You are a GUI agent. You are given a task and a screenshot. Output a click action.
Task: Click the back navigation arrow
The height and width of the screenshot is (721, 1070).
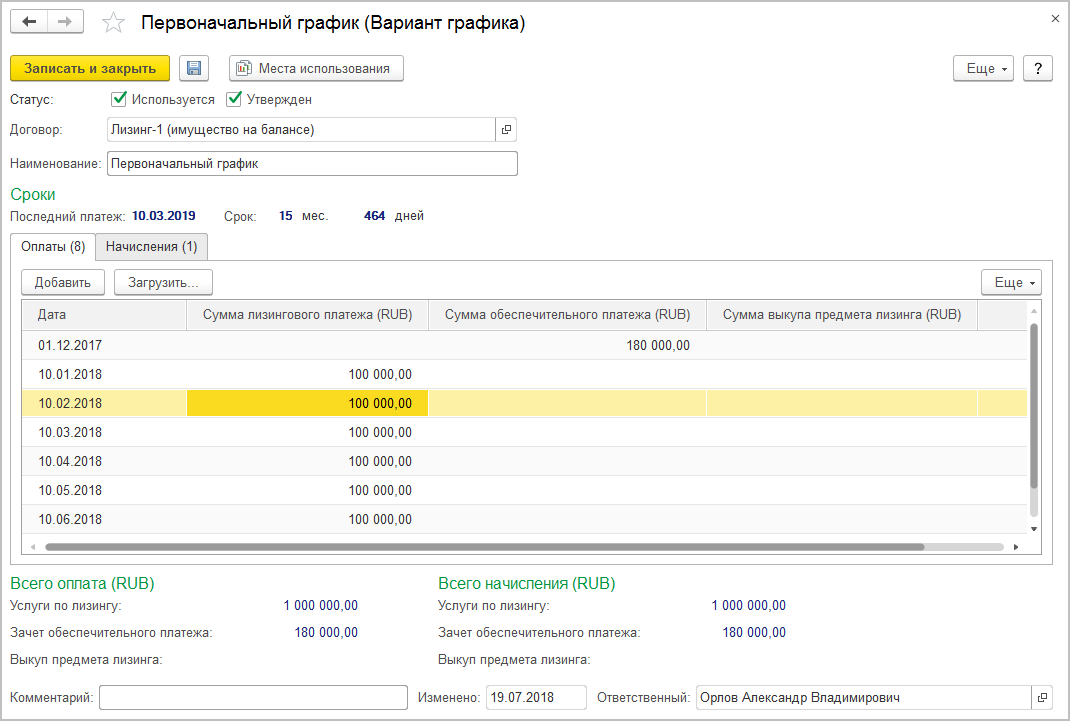coord(29,22)
